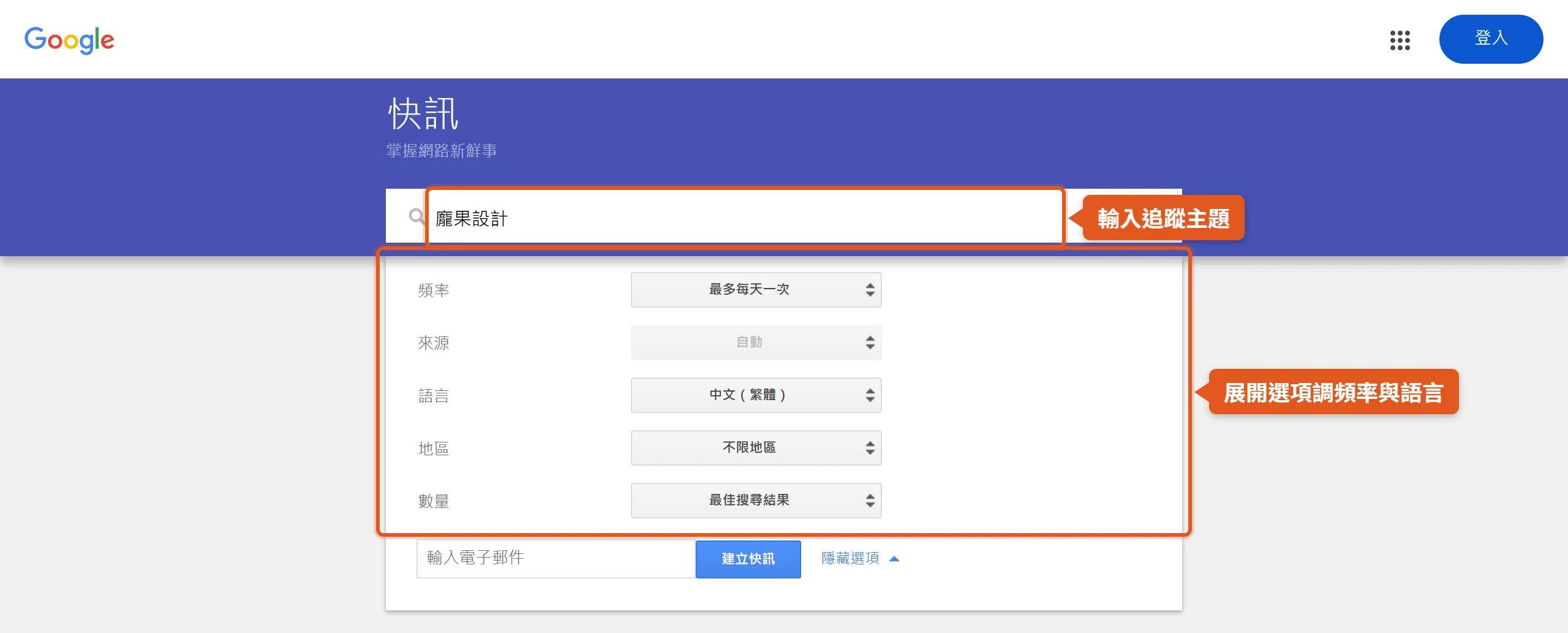
Task: Click the 登入 sign-in button
Action: pyautogui.click(x=1491, y=39)
